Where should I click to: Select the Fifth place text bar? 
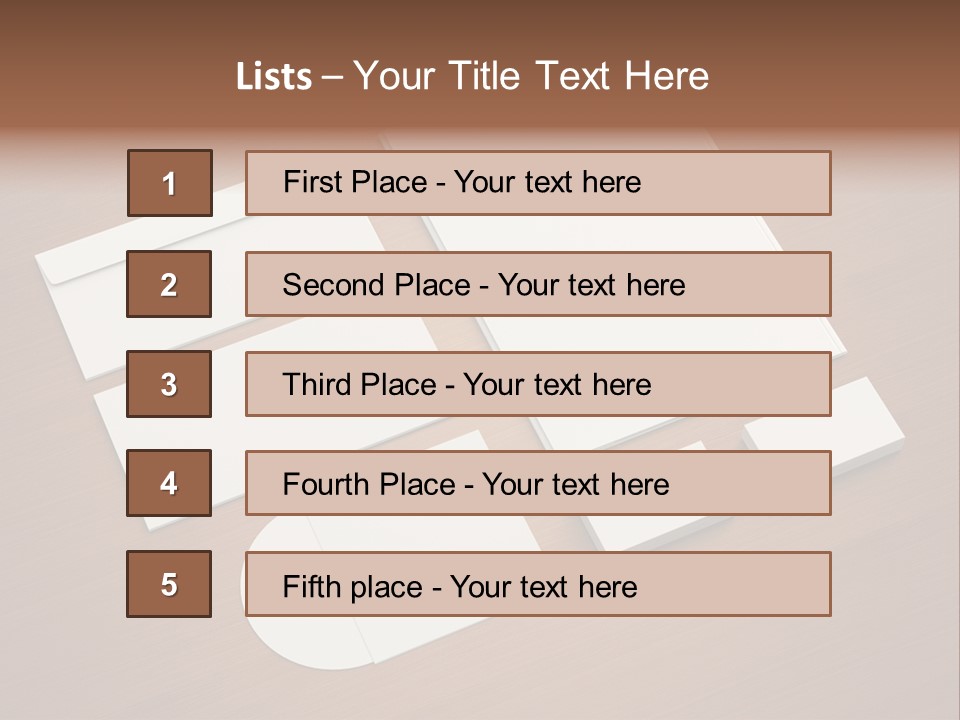point(538,584)
